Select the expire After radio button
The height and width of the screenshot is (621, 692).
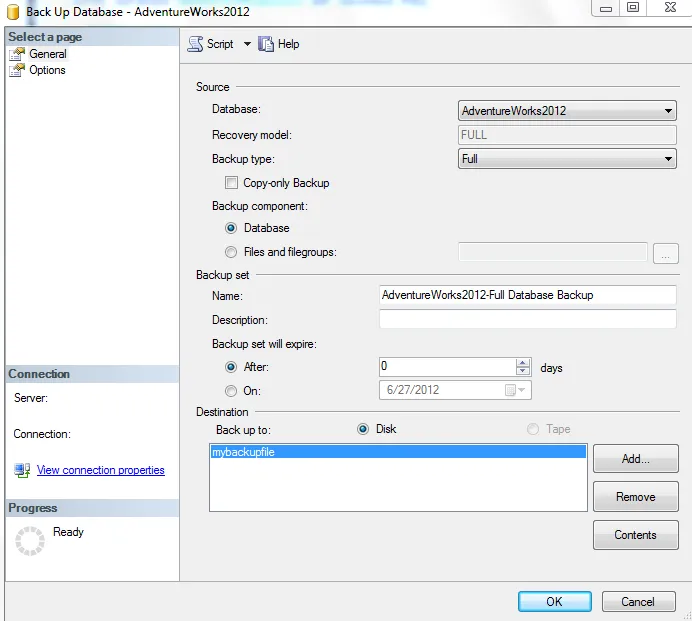click(231, 367)
